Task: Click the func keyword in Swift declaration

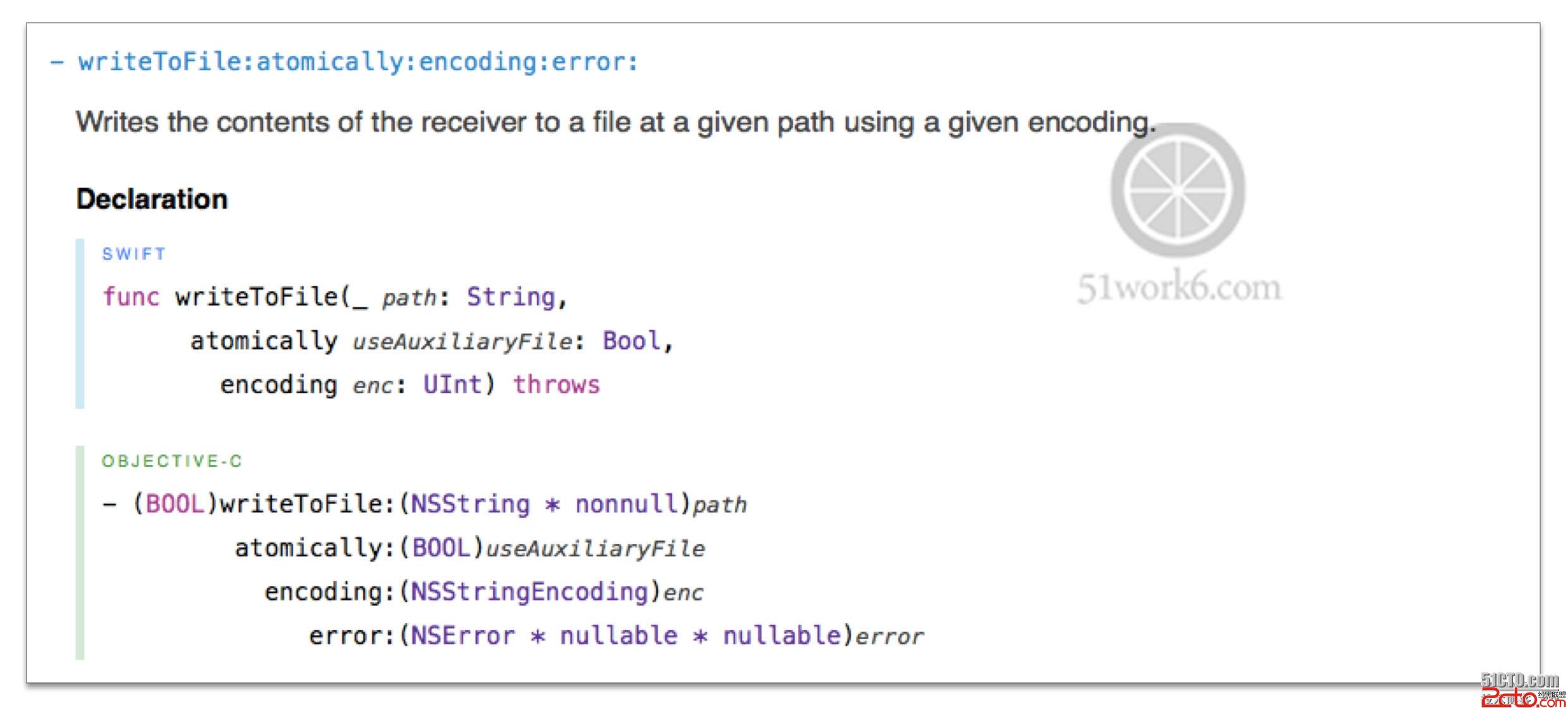Action: [x=131, y=296]
